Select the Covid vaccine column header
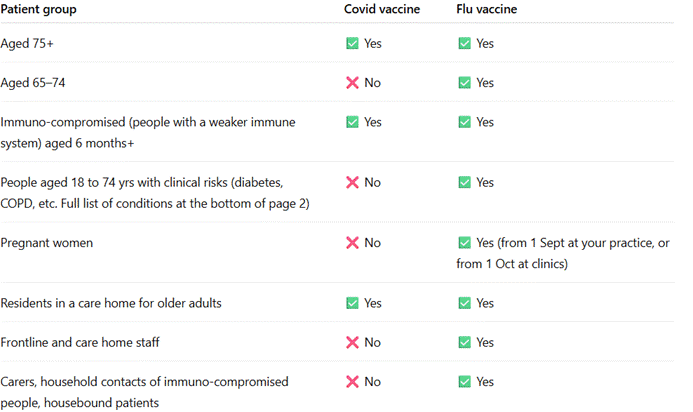693x412 pixels. pyautogui.click(x=382, y=9)
